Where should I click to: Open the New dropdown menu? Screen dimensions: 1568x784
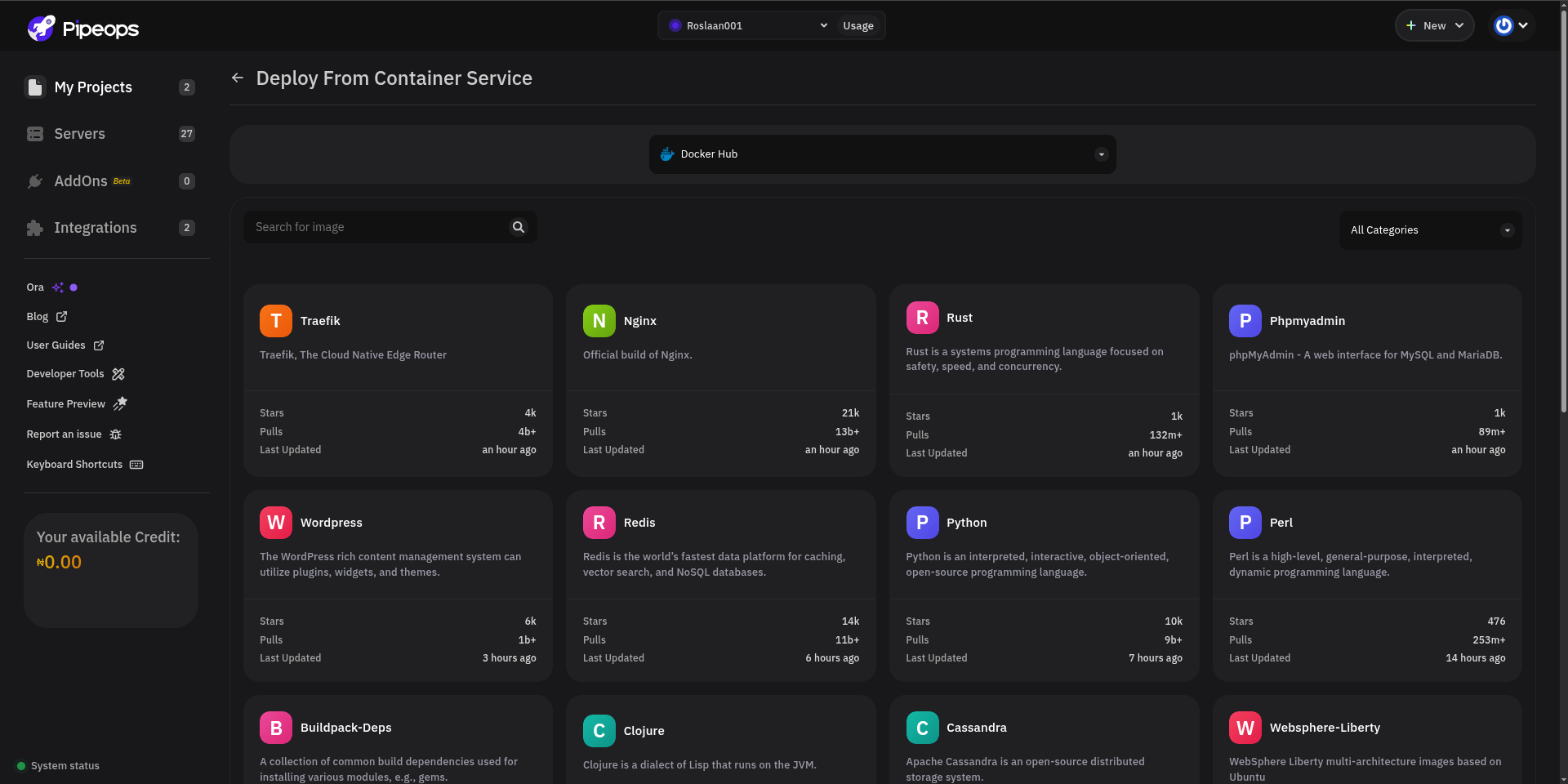(1435, 25)
